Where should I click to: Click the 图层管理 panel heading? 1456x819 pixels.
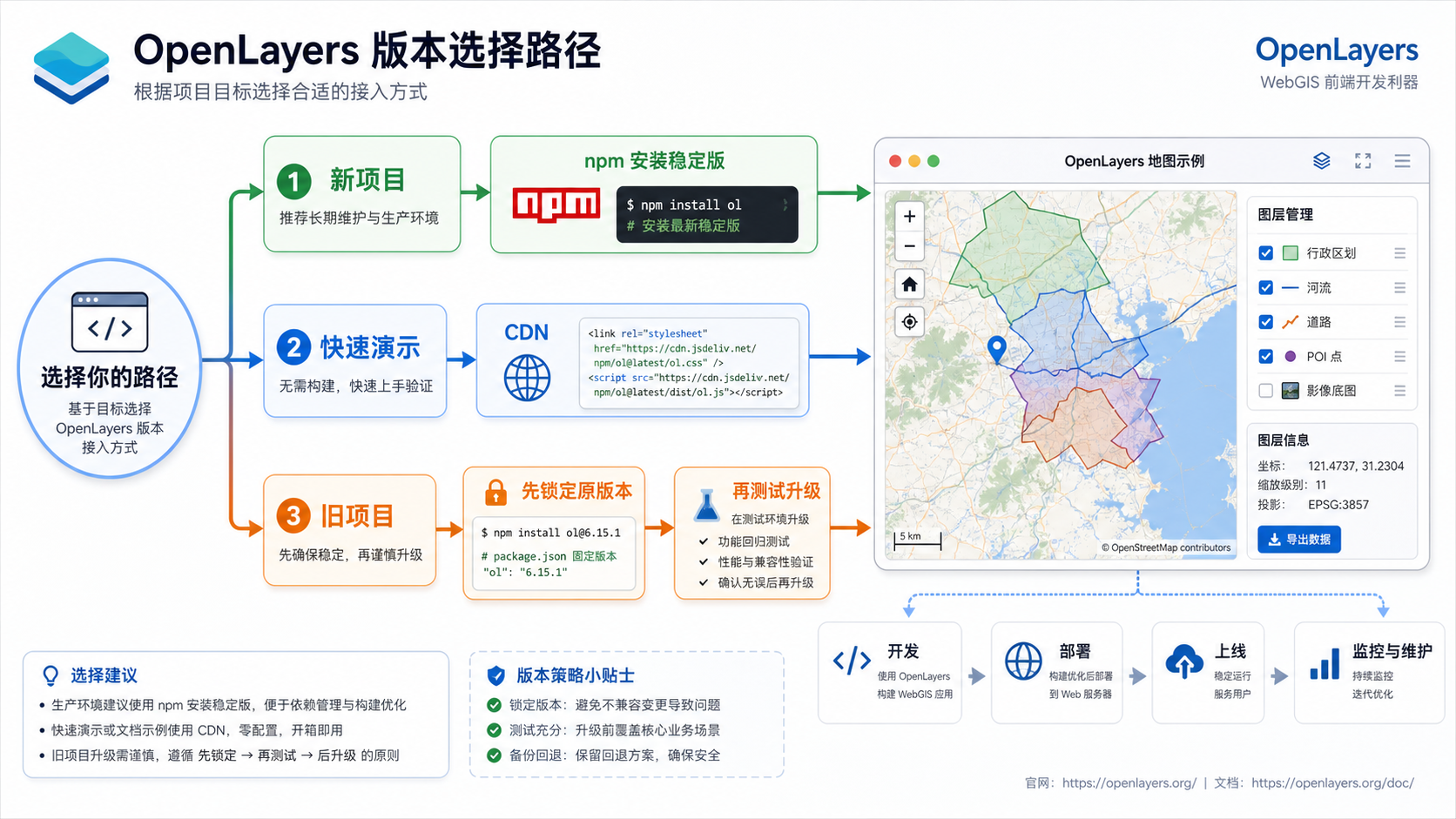tap(1285, 215)
